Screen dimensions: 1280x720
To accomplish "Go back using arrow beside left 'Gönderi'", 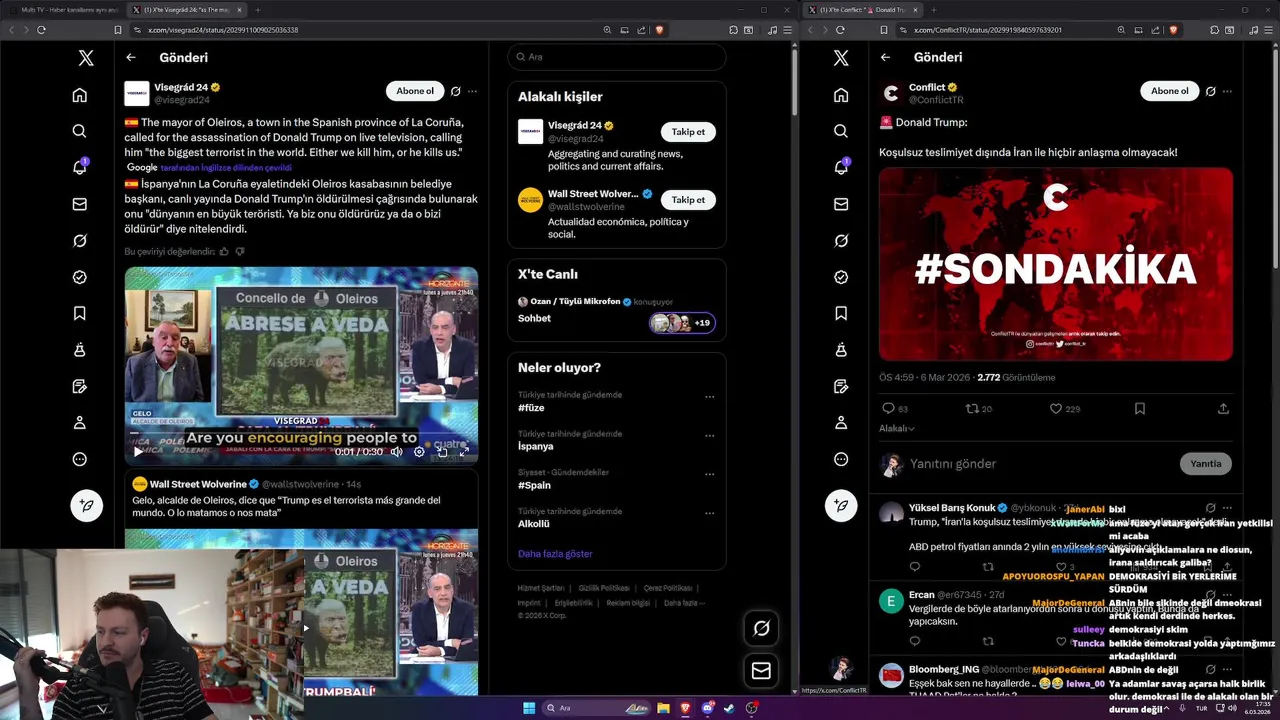I will pos(131,58).
